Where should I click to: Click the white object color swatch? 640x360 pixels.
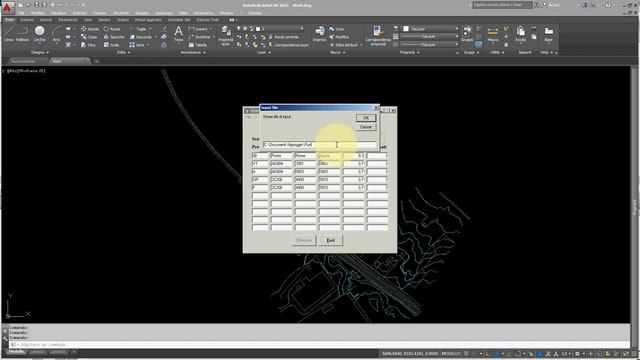(406, 29)
